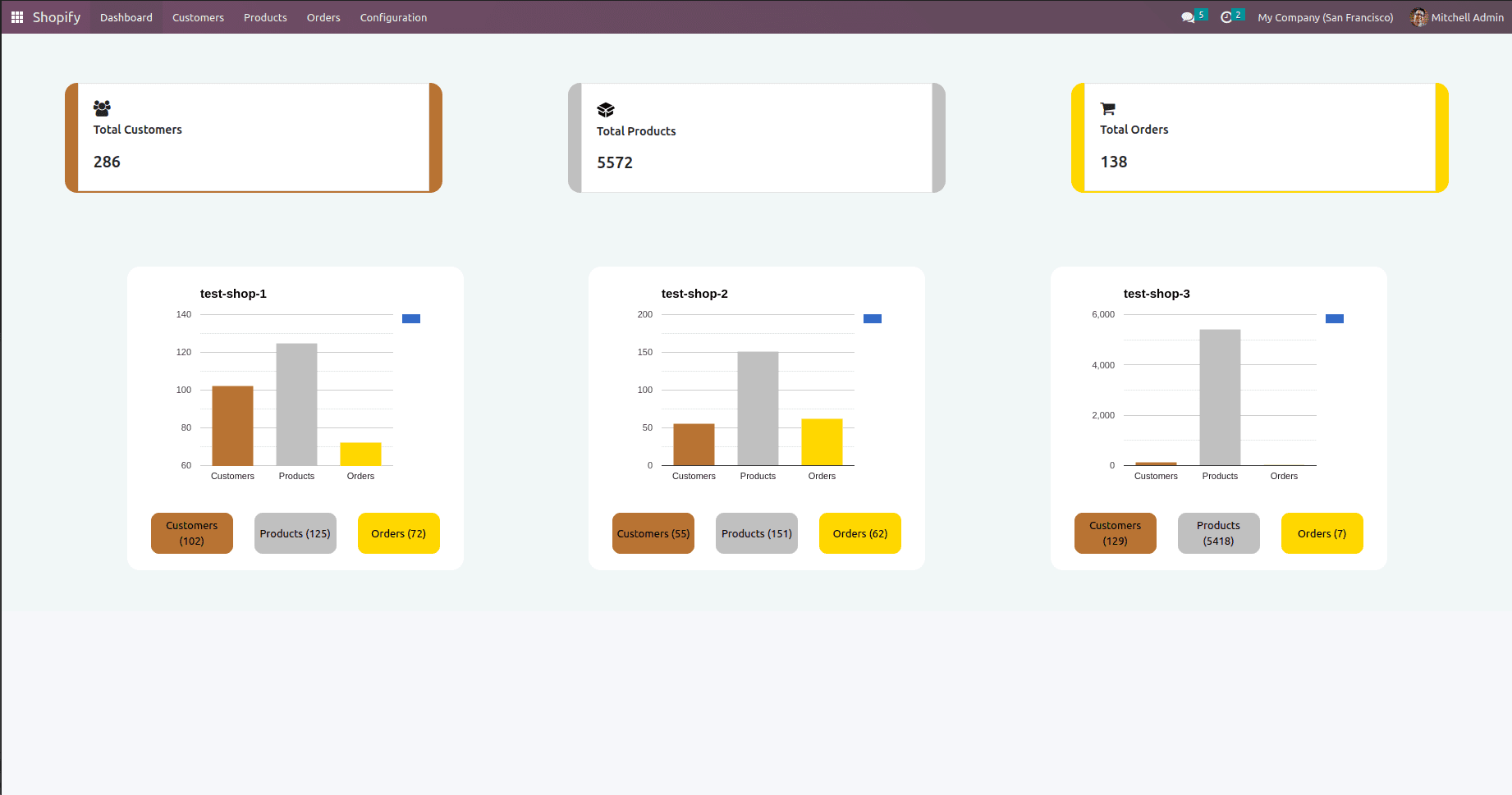The width and height of the screenshot is (1512, 795).
Task: Click the value 286 in Total Customers
Action: [107, 162]
